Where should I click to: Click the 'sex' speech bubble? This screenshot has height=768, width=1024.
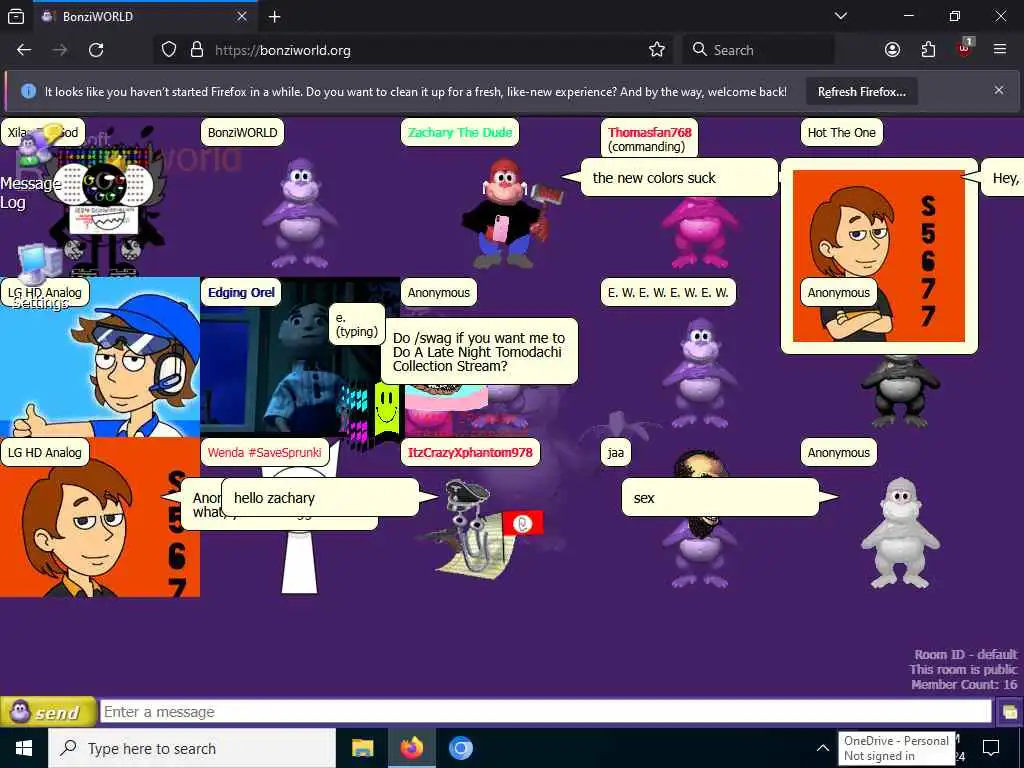[720, 498]
